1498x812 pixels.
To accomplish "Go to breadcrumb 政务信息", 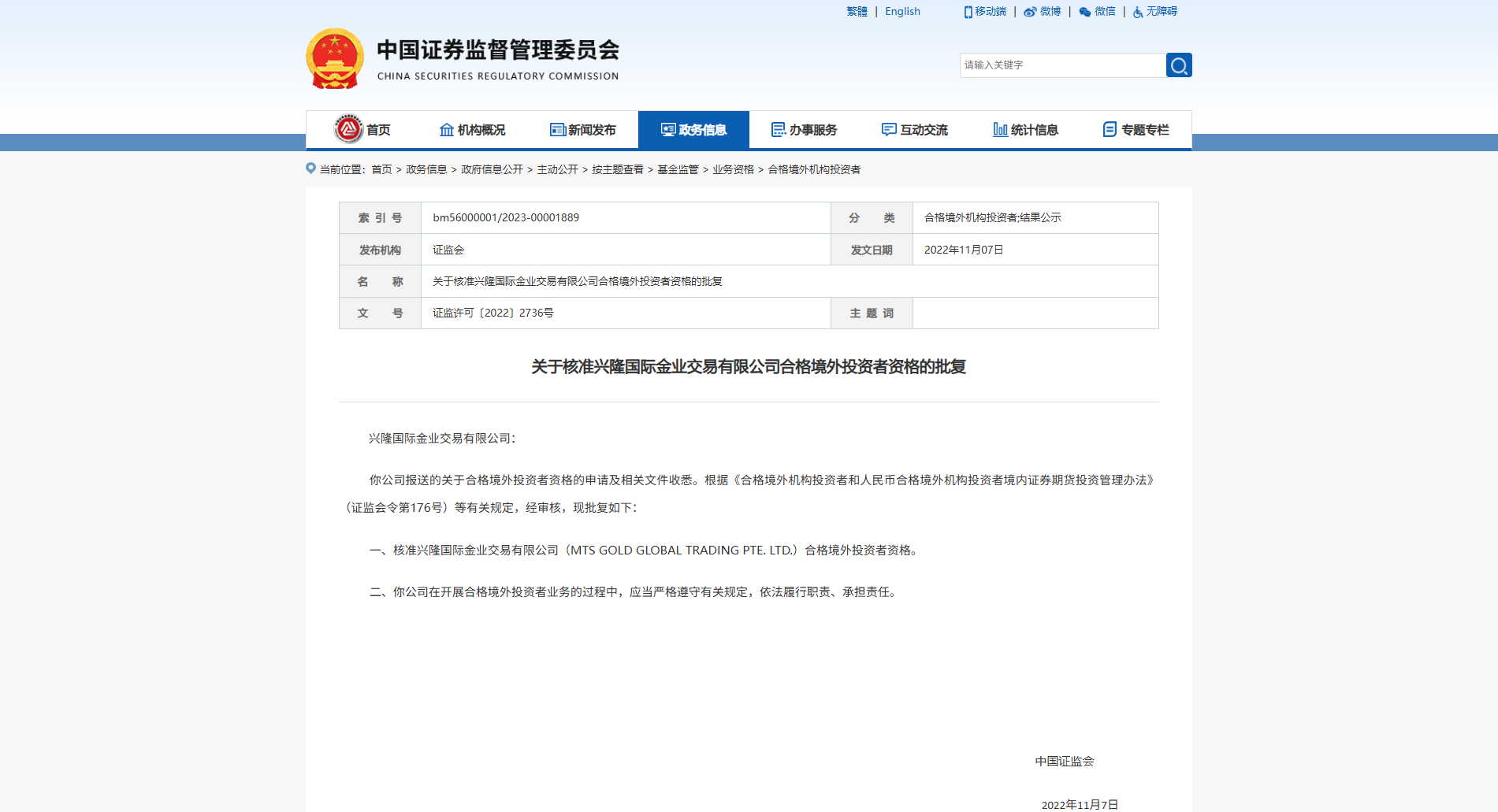I will click(x=426, y=169).
